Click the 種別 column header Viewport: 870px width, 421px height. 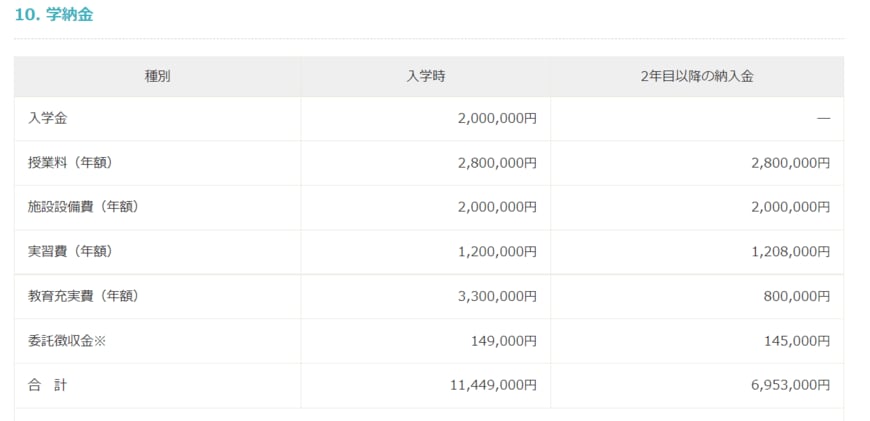(x=157, y=76)
